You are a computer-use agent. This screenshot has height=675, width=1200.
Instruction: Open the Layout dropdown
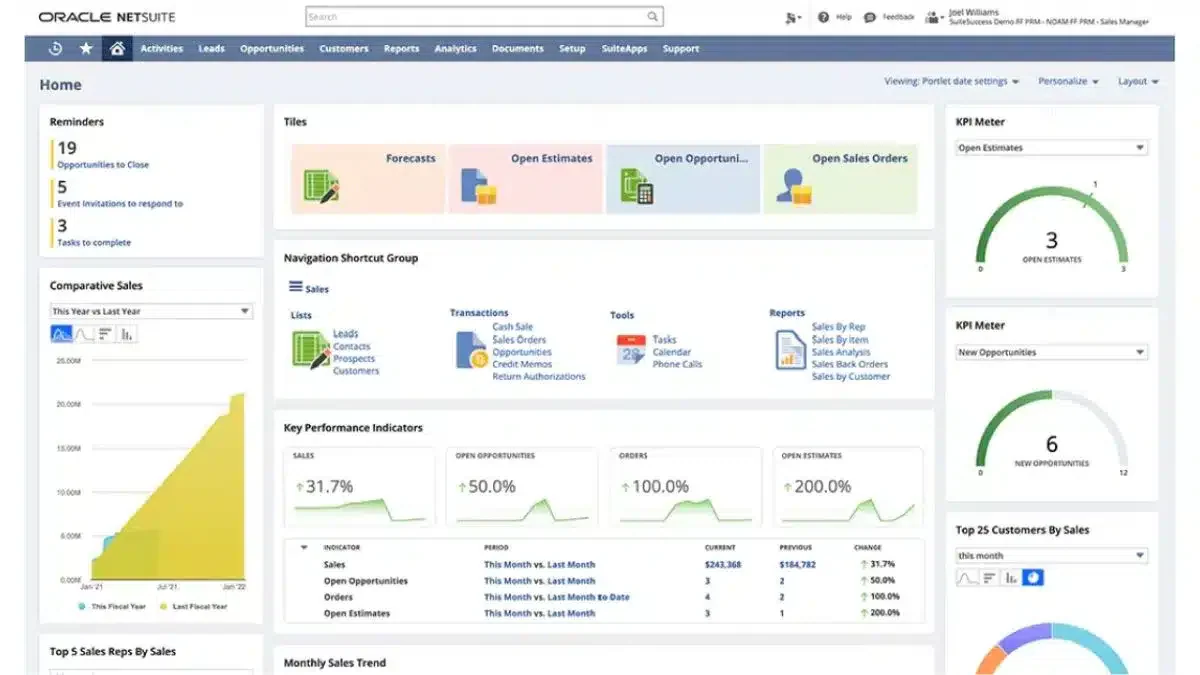coord(1138,81)
